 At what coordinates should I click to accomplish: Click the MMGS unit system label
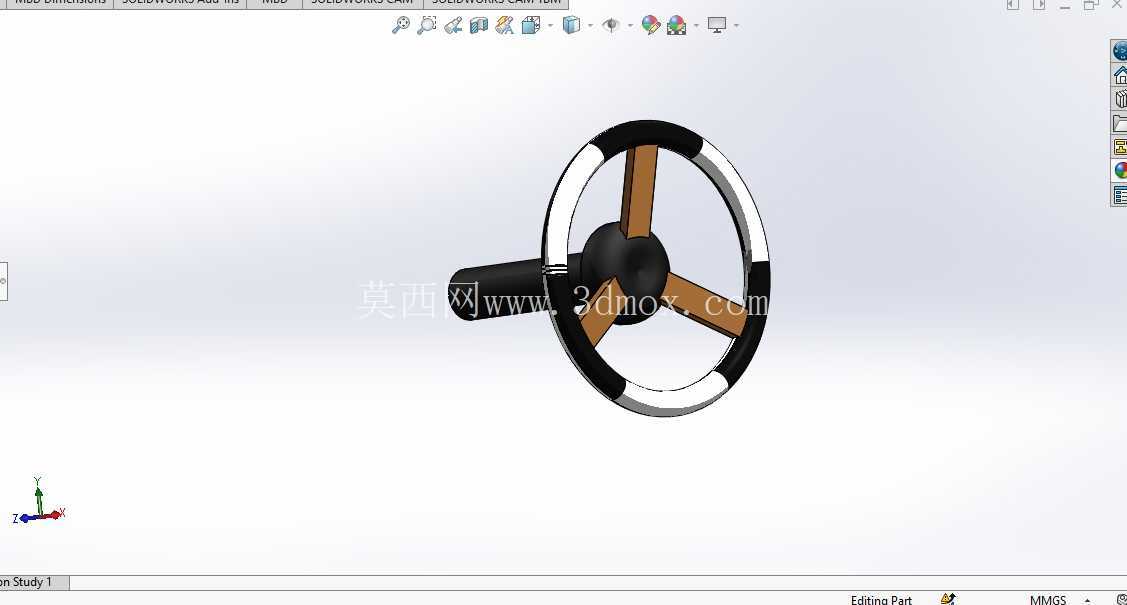pos(1048,599)
